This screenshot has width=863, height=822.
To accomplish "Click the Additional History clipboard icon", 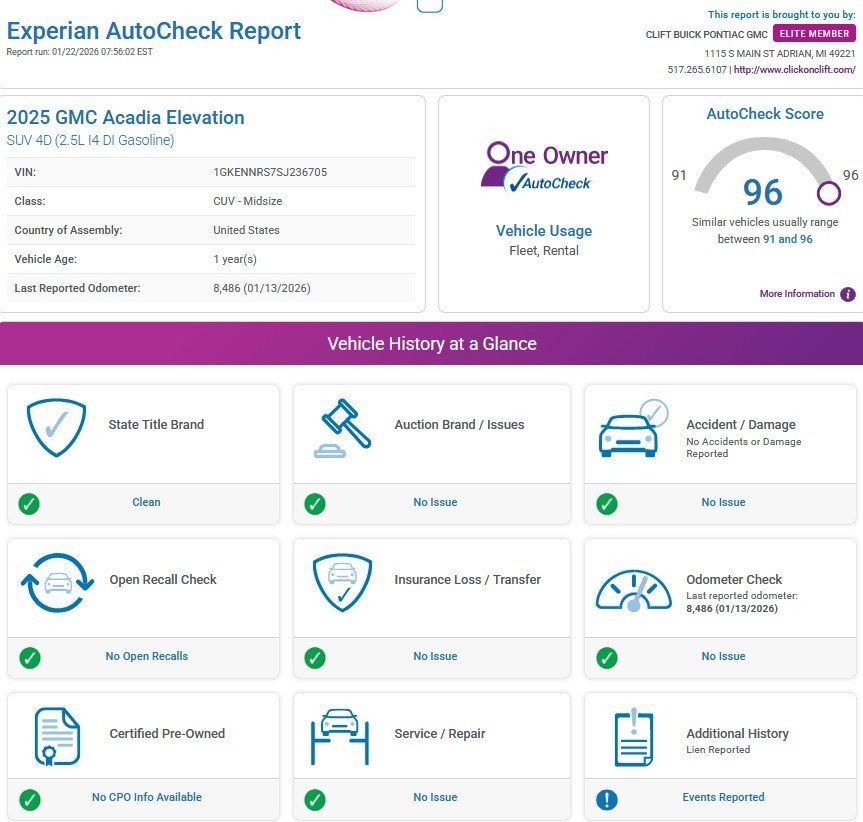I will pyautogui.click(x=633, y=738).
